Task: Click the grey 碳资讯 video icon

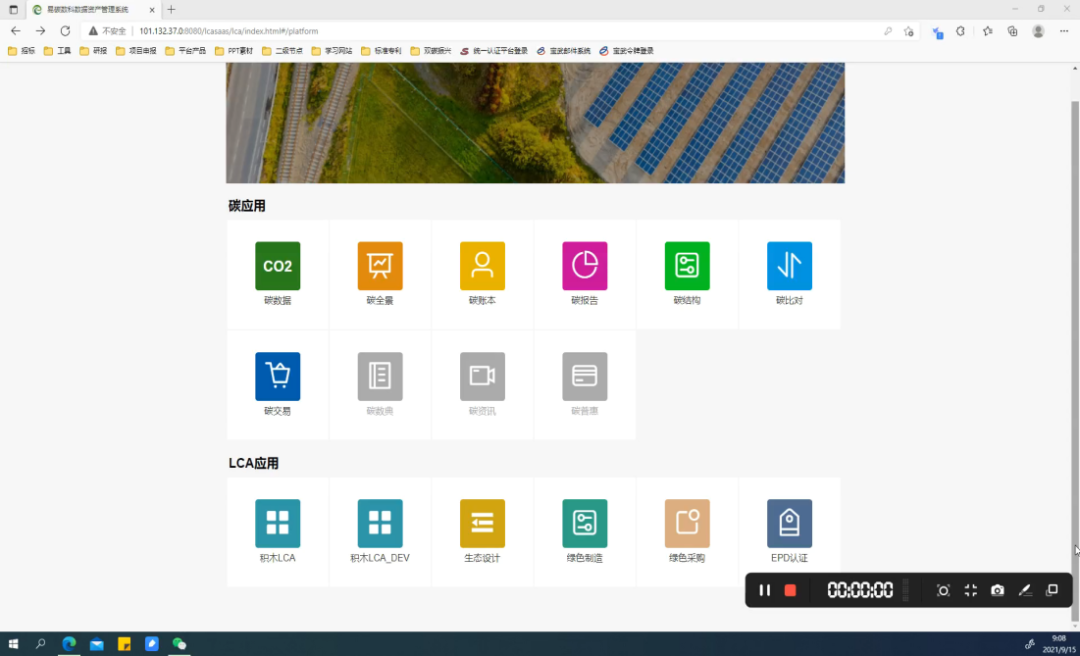Action: point(482,376)
